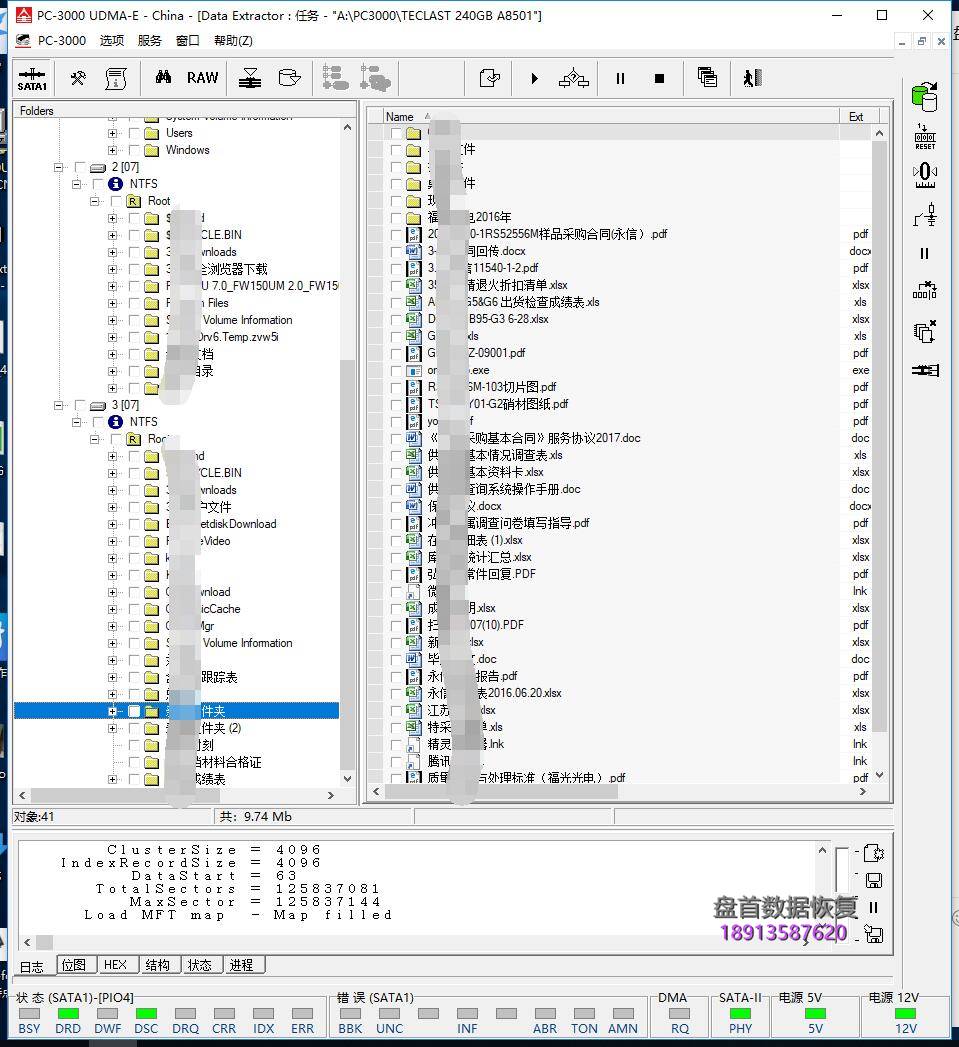
Task: Click the RESET icon in right sidebar
Action: (925, 136)
